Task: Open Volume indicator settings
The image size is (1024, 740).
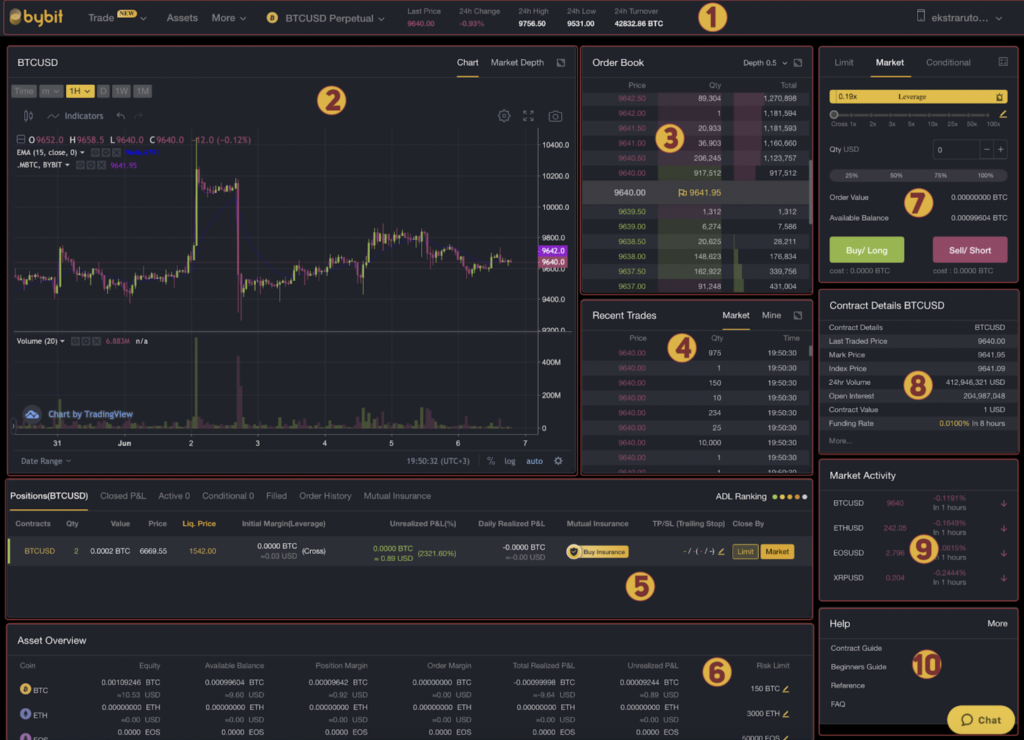Action: click(86, 341)
